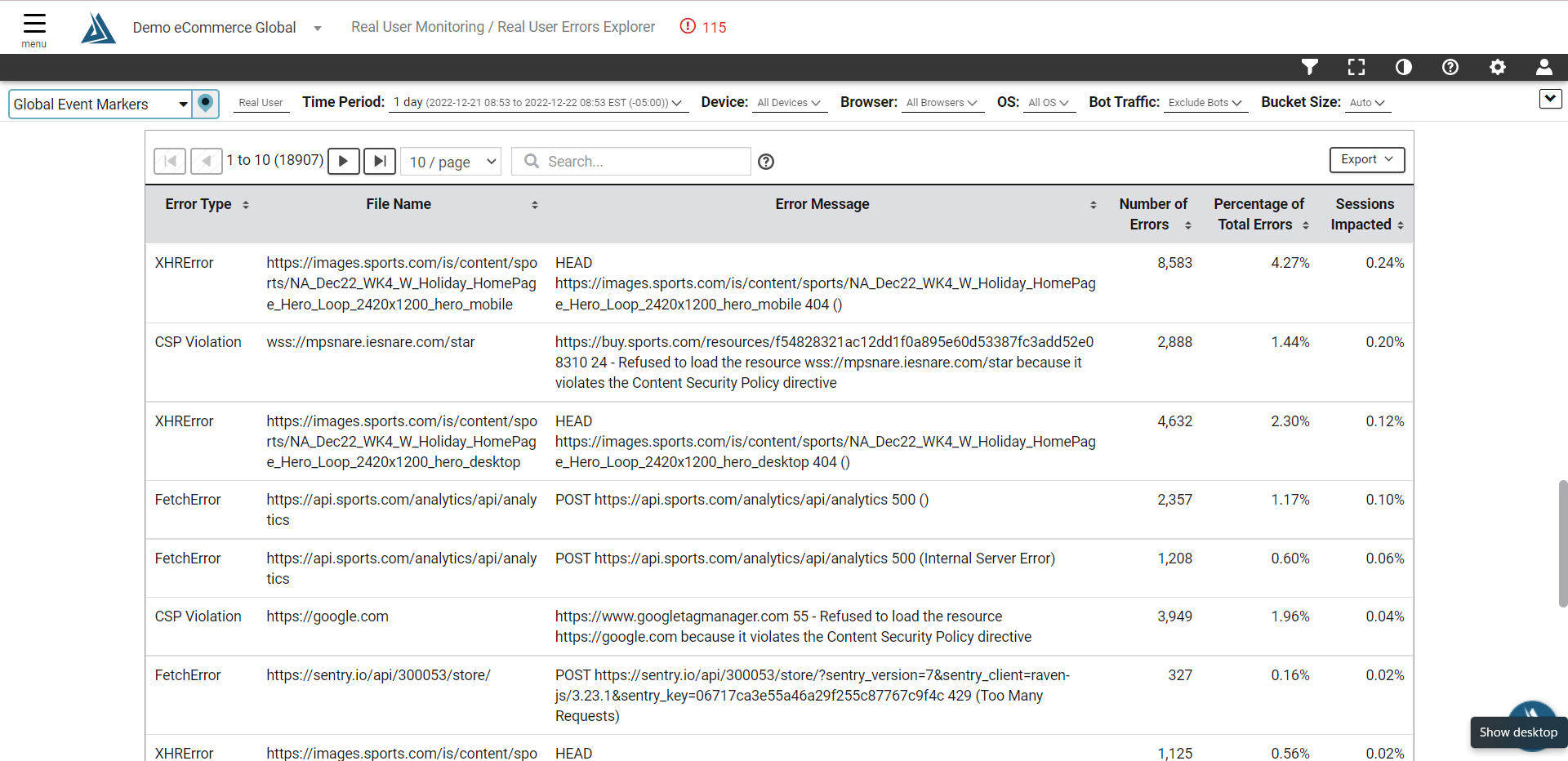Open the user profile icon
The image size is (1568, 761).
pyautogui.click(x=1544, y=67)
